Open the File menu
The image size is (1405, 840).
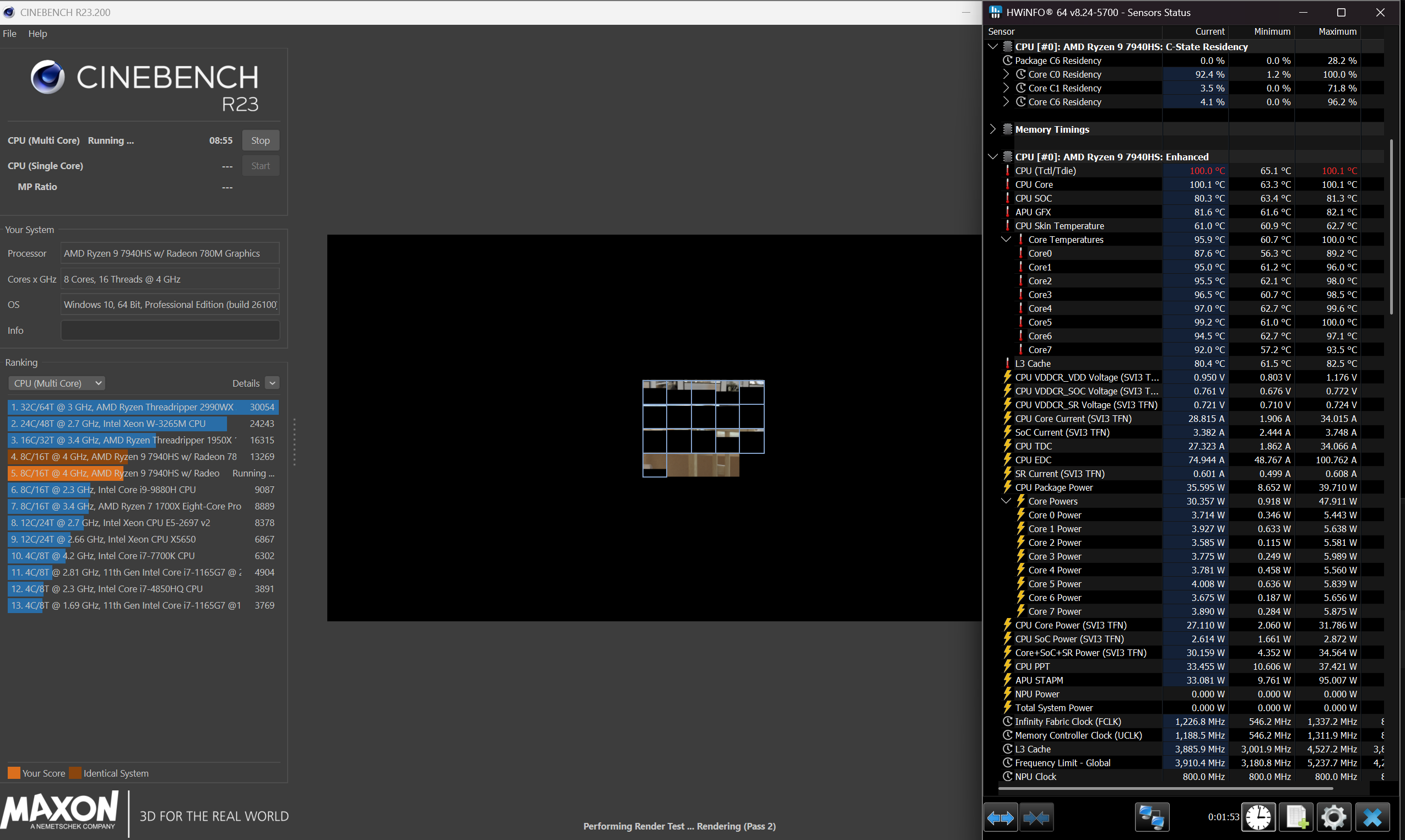point(9,34)
